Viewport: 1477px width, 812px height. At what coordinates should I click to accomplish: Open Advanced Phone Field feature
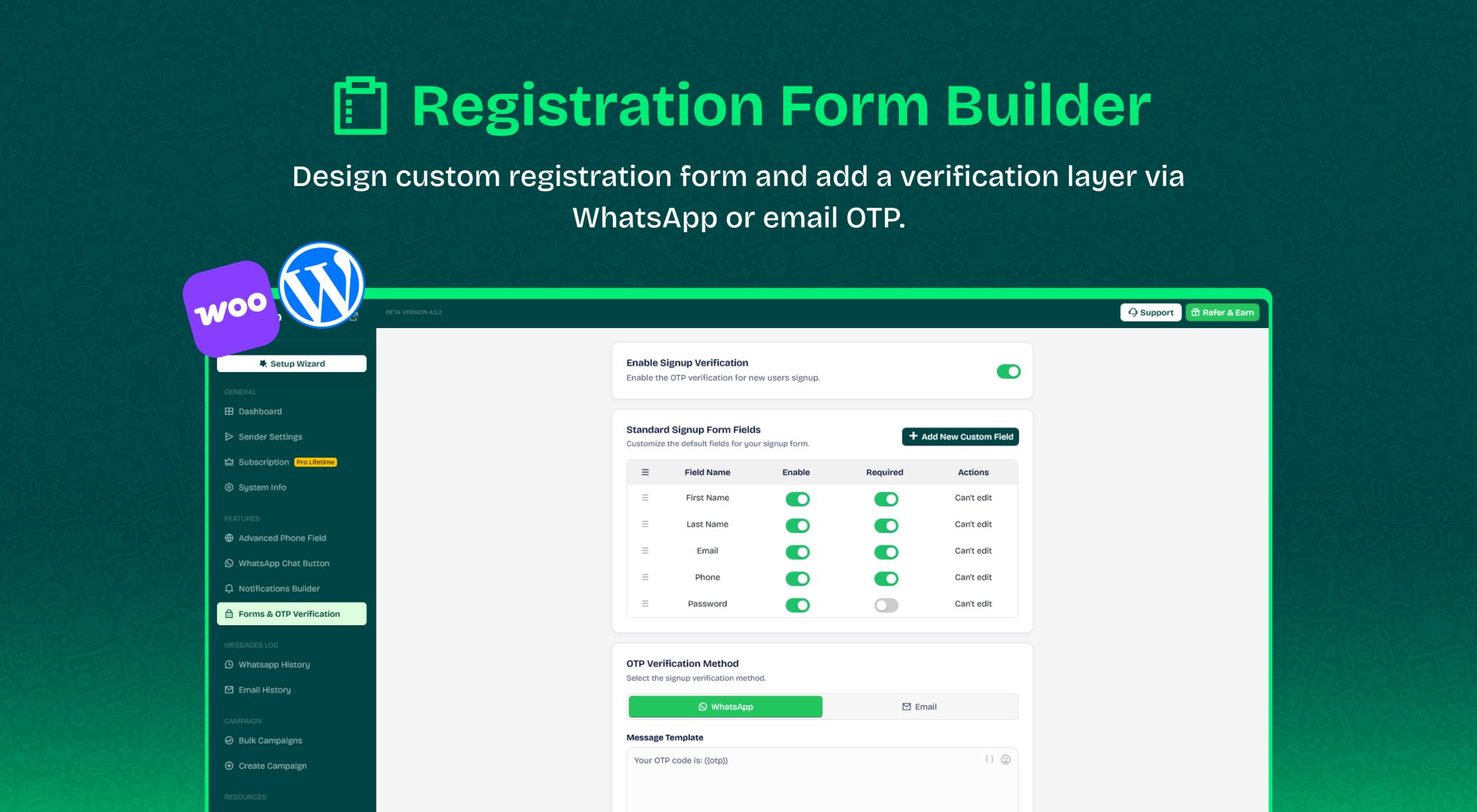click(282, 538)
